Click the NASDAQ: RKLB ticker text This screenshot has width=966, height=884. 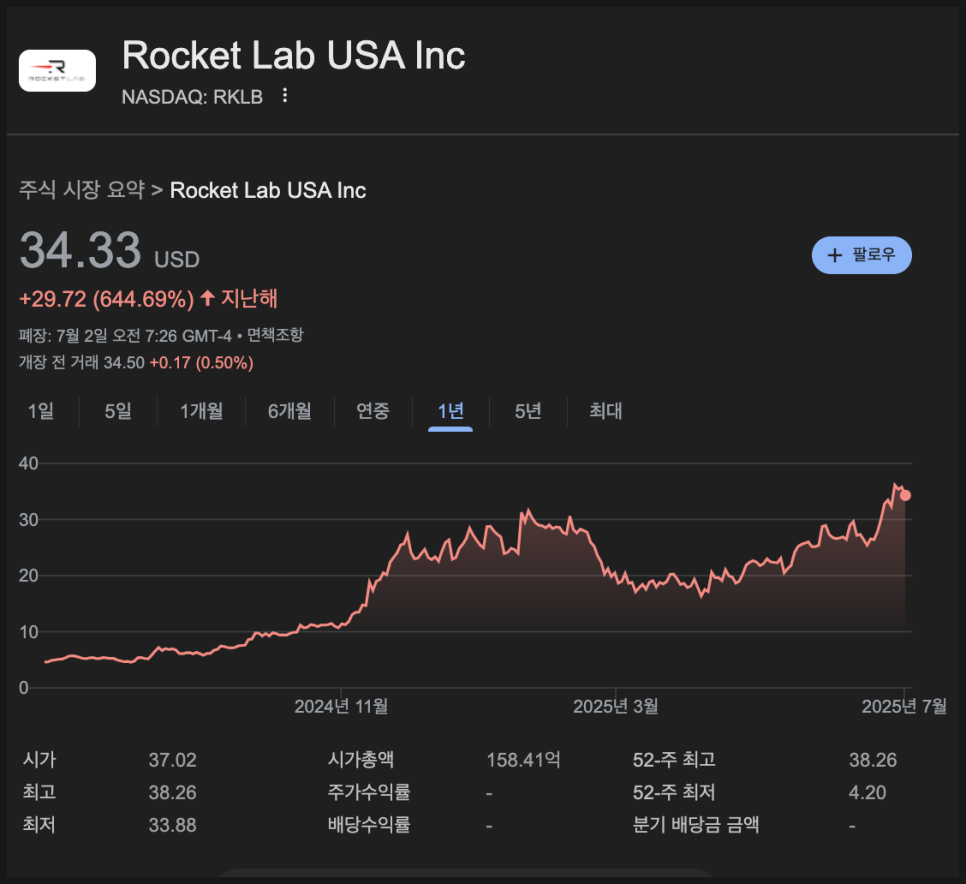(x=192, y=97)
